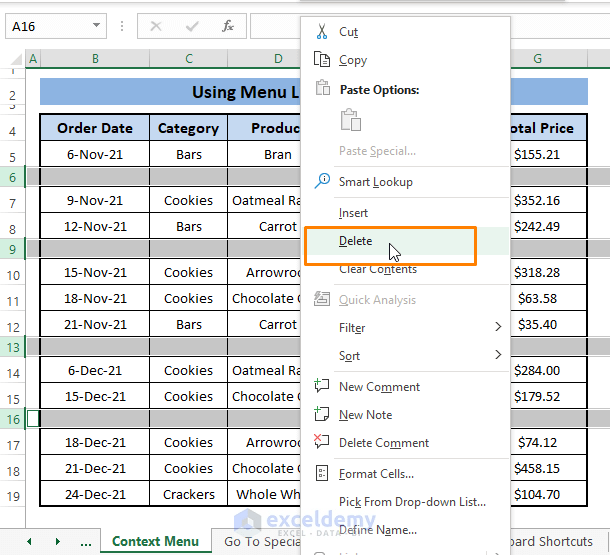Click the Crackers cell
610x555 pixels.
point(189,494)
